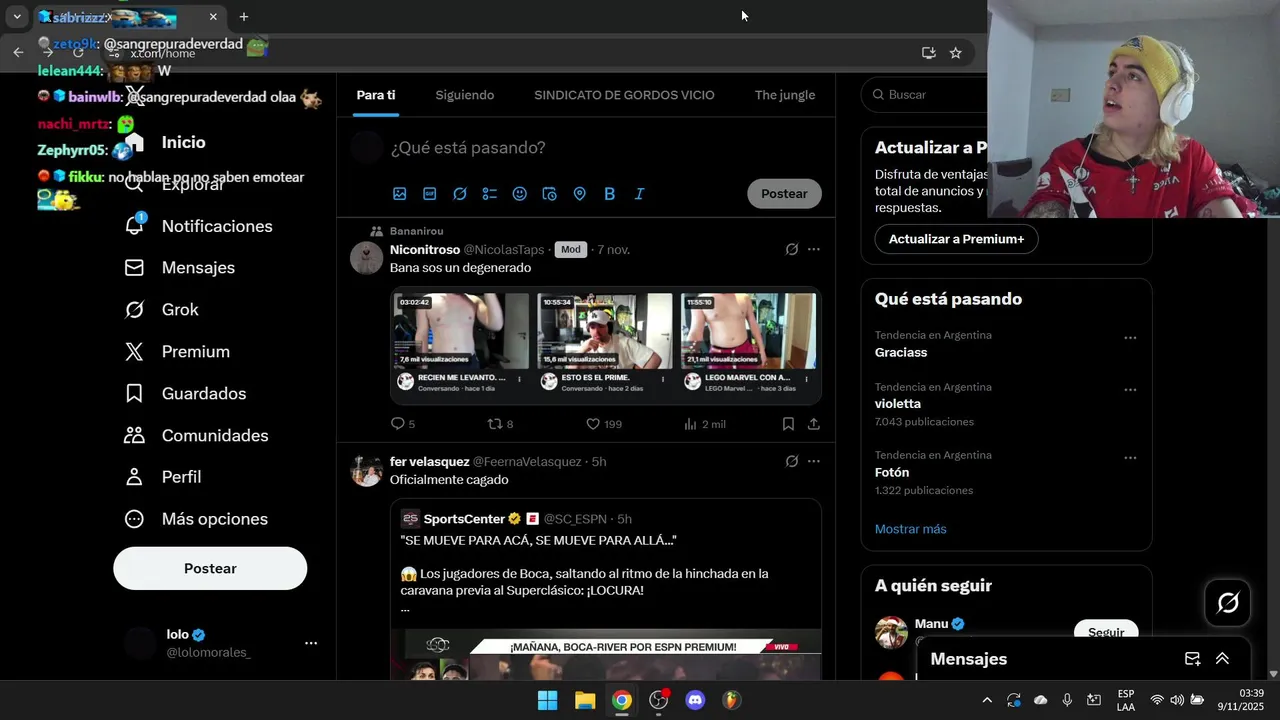1280x720 pixels.
Task: Show hidden system tray icons
Action: 987,700
